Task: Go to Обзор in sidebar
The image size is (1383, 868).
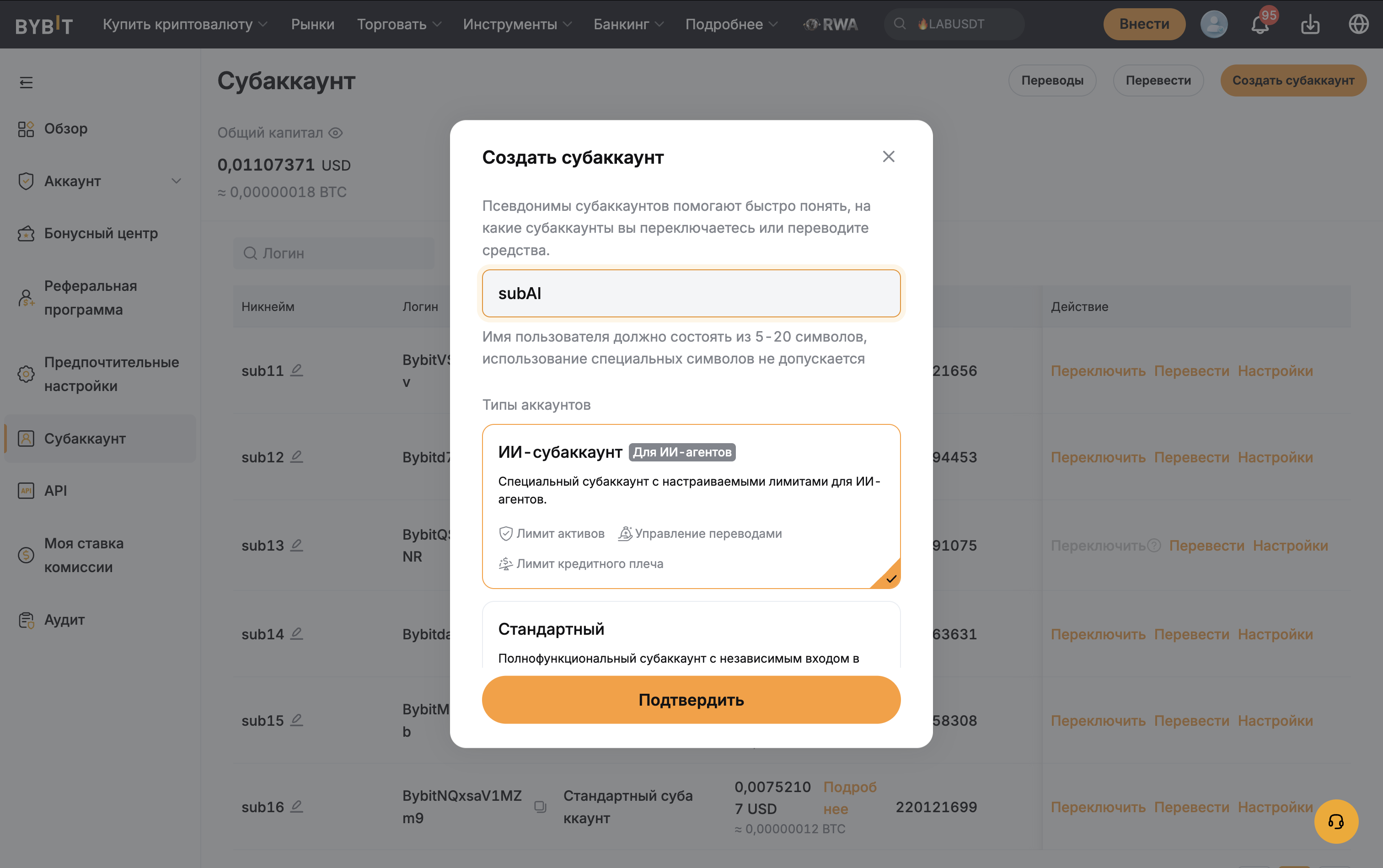Action: point(100,129)
